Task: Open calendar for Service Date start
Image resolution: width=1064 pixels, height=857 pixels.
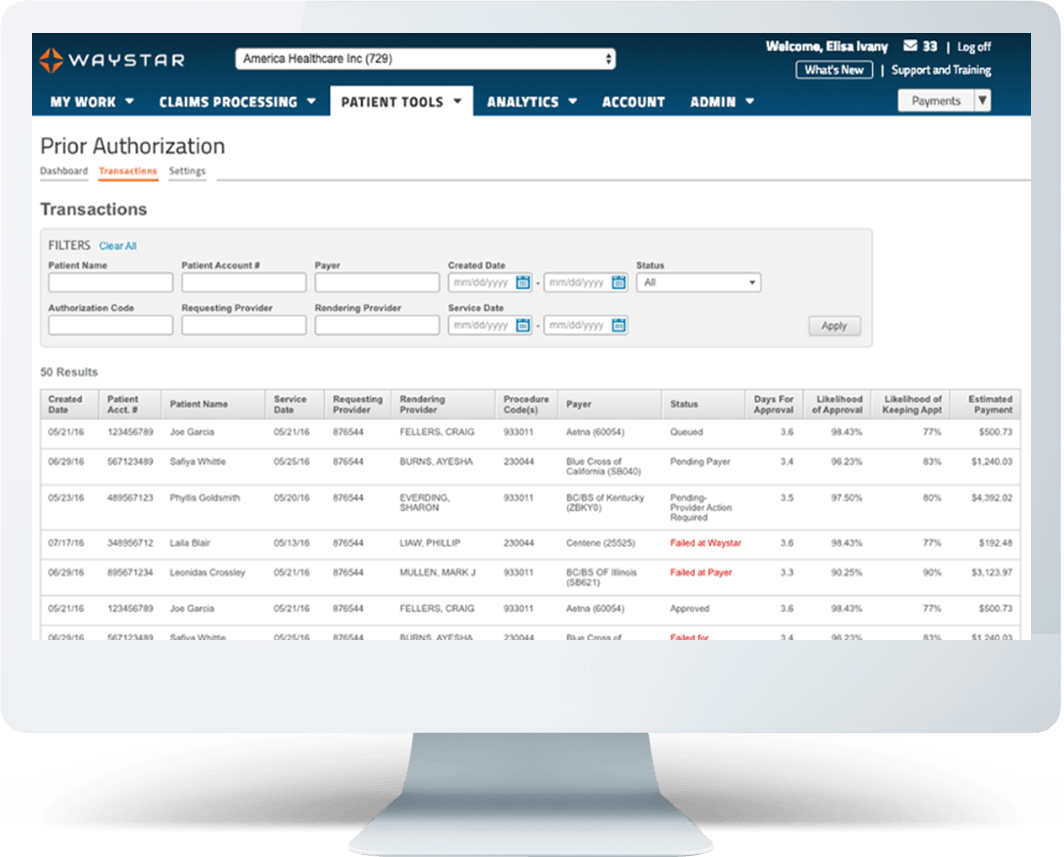Action: point(522,325)
